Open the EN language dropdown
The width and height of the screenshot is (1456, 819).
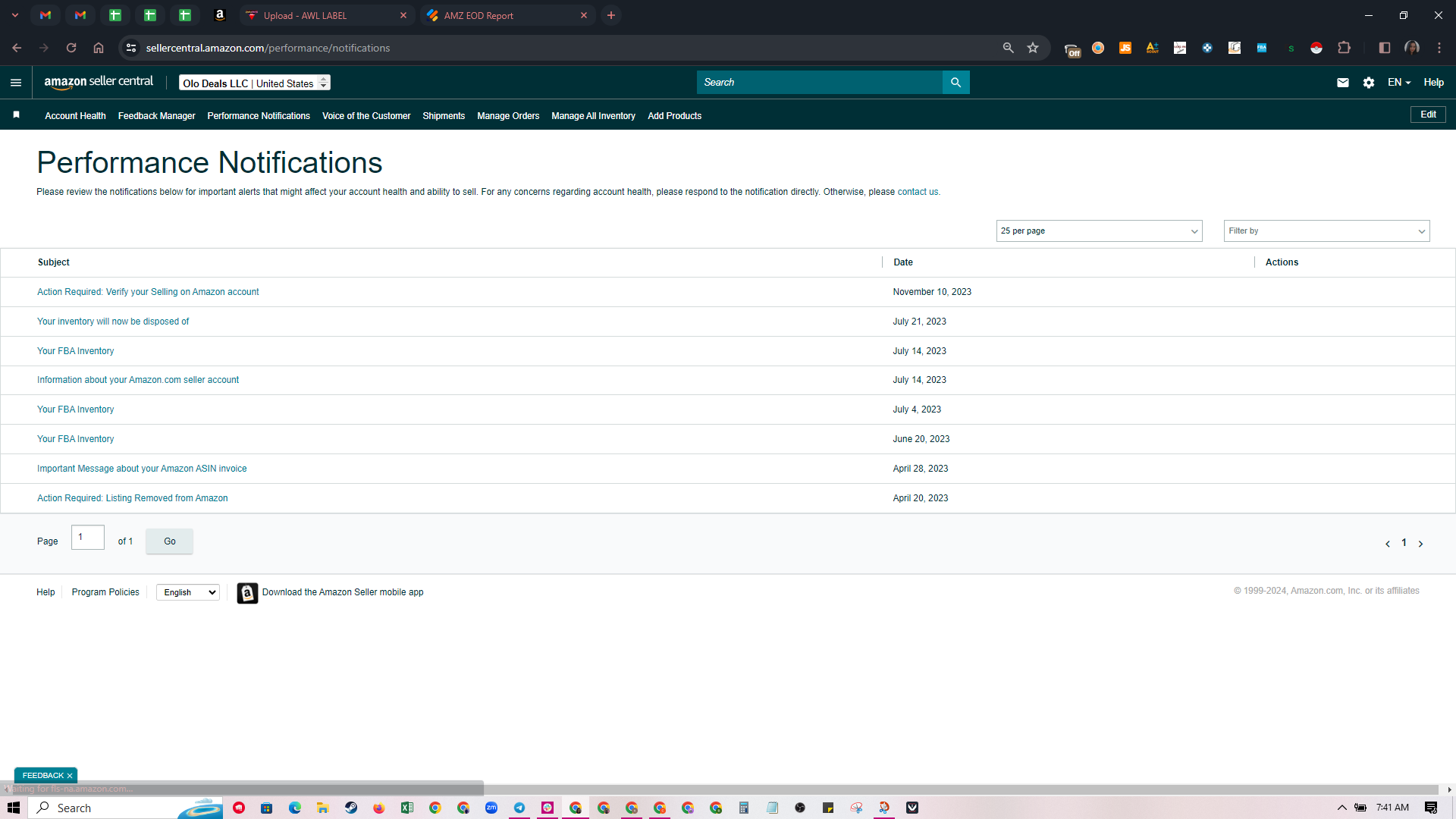1399,83
